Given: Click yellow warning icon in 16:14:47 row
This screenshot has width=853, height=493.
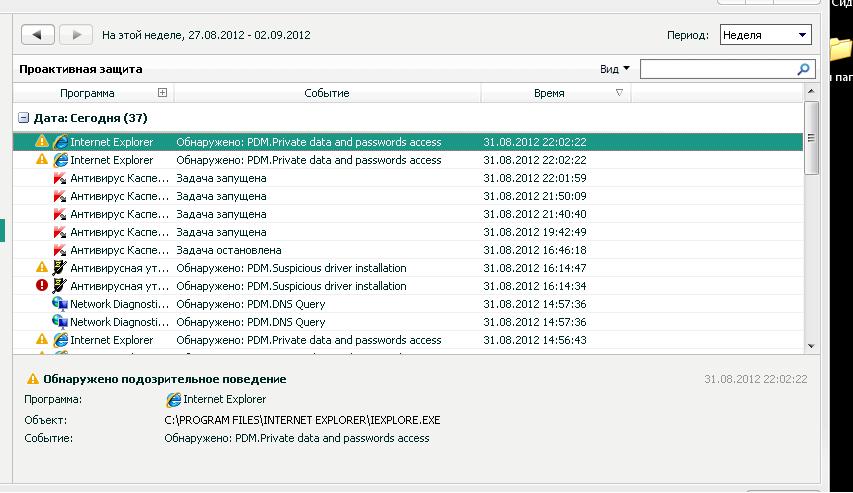Looking at the screenshot, I should point(41,267).
